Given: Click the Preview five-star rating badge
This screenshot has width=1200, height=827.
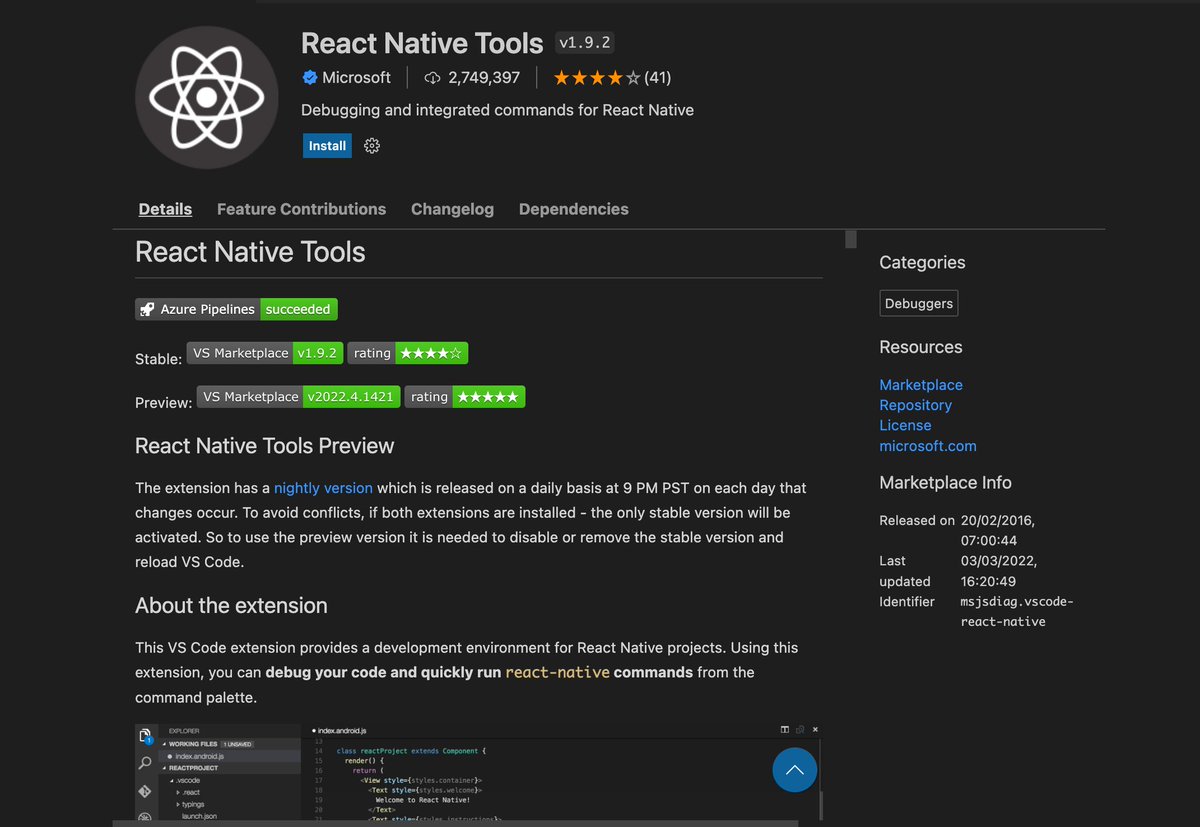Looking at the screenshot, I should [465, 397].
